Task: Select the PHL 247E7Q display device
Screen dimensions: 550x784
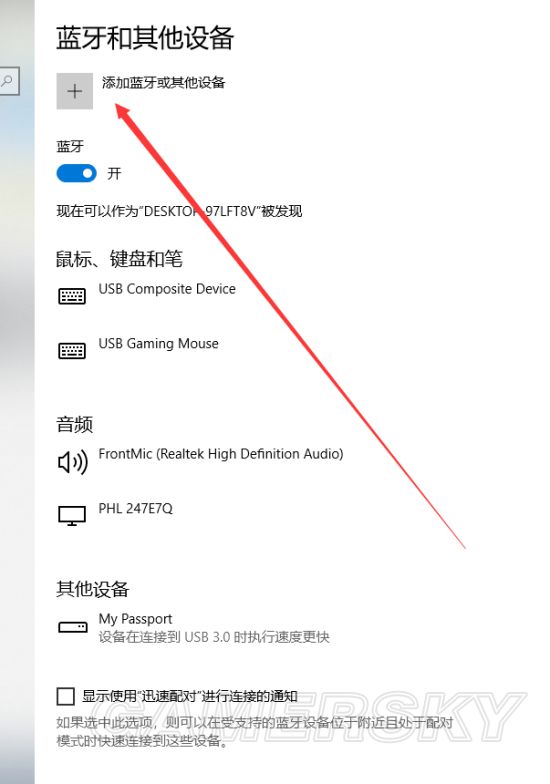Action: coord(136,508)
